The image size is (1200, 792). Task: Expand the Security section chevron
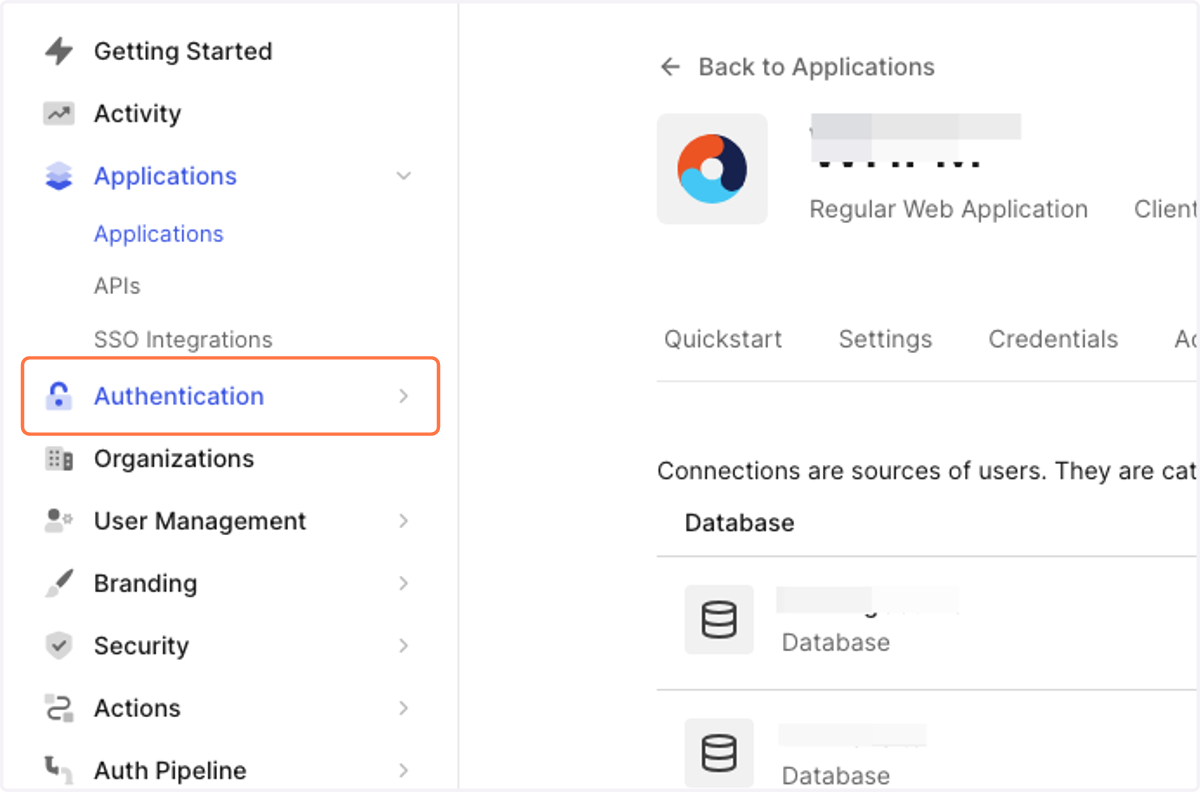(x=404, y=646)
